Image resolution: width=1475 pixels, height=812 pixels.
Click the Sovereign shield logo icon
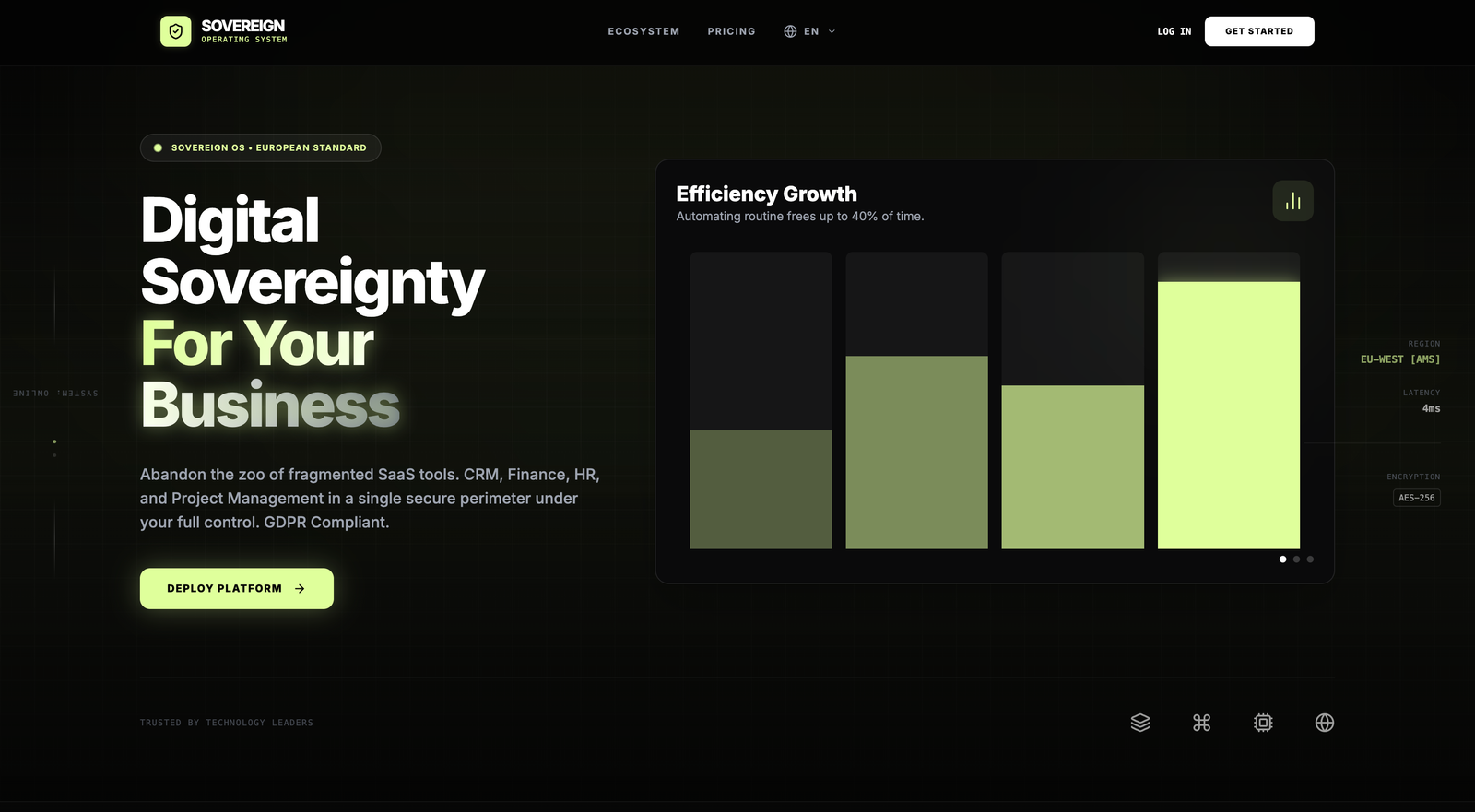[175, 31]
